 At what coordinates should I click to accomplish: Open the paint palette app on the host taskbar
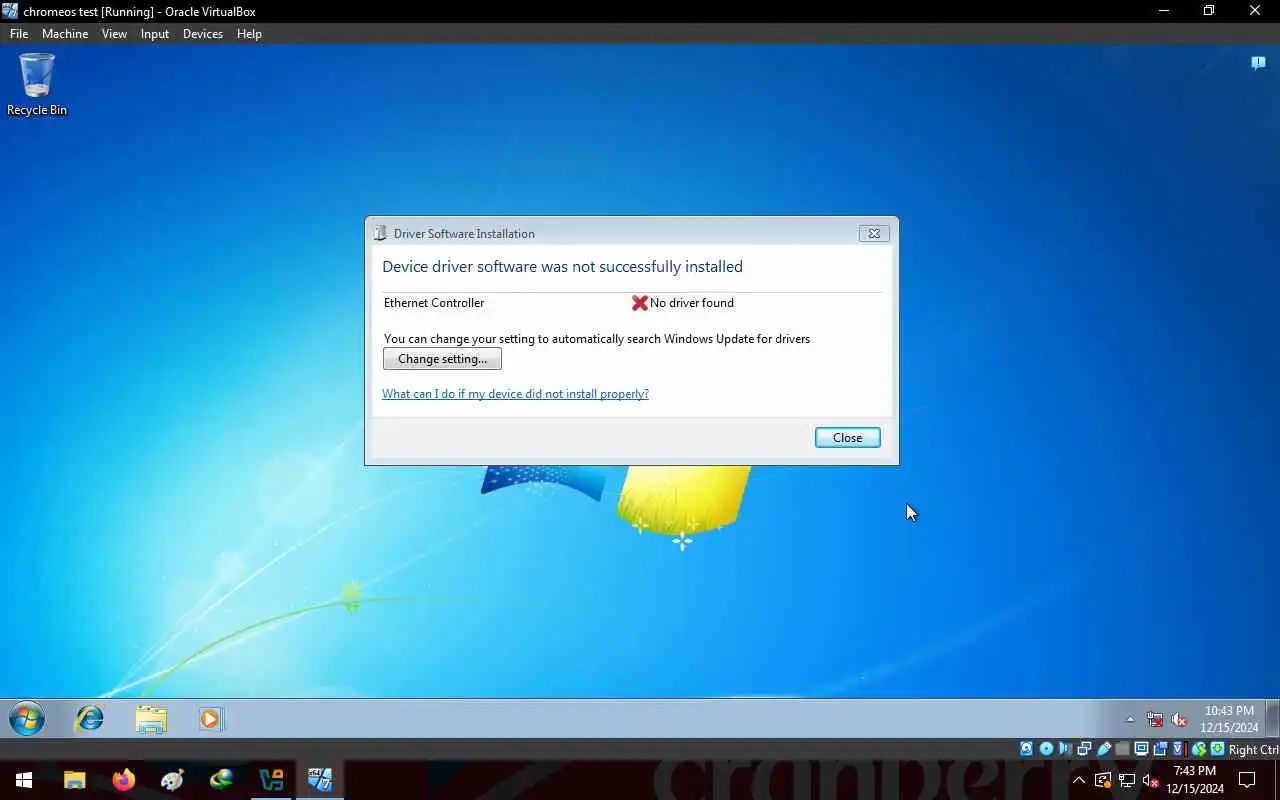point(173,780)
